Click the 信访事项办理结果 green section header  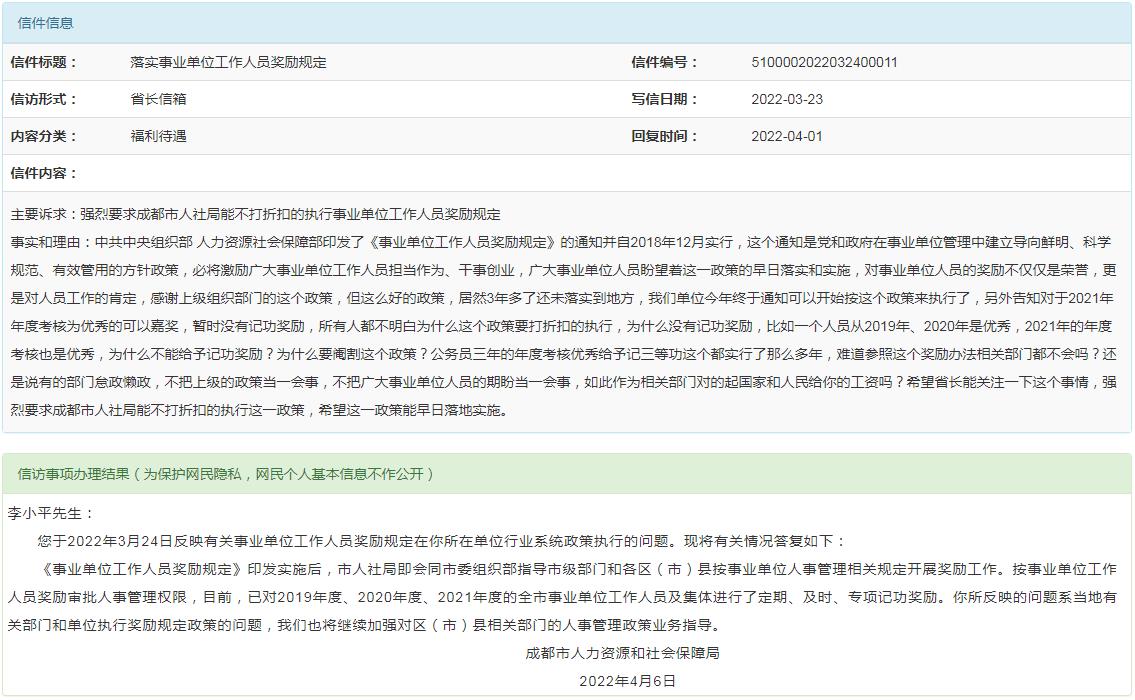(x=226, y=474)
